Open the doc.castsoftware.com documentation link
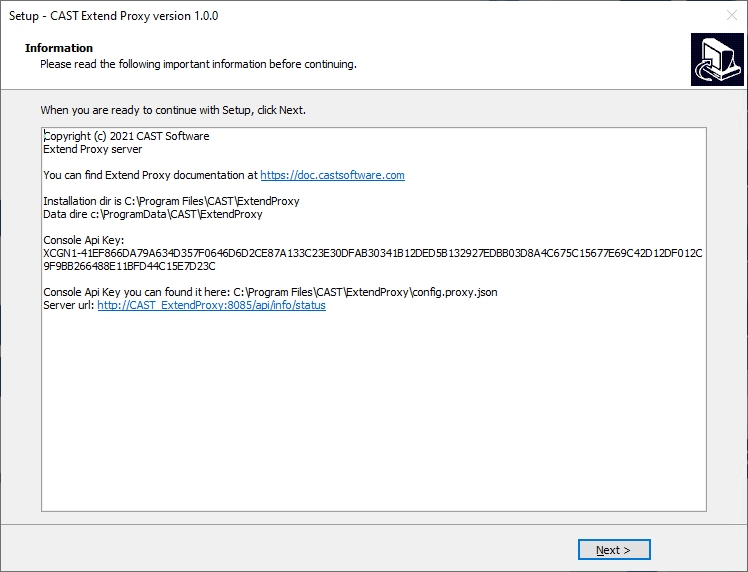 tap(332, 175)
